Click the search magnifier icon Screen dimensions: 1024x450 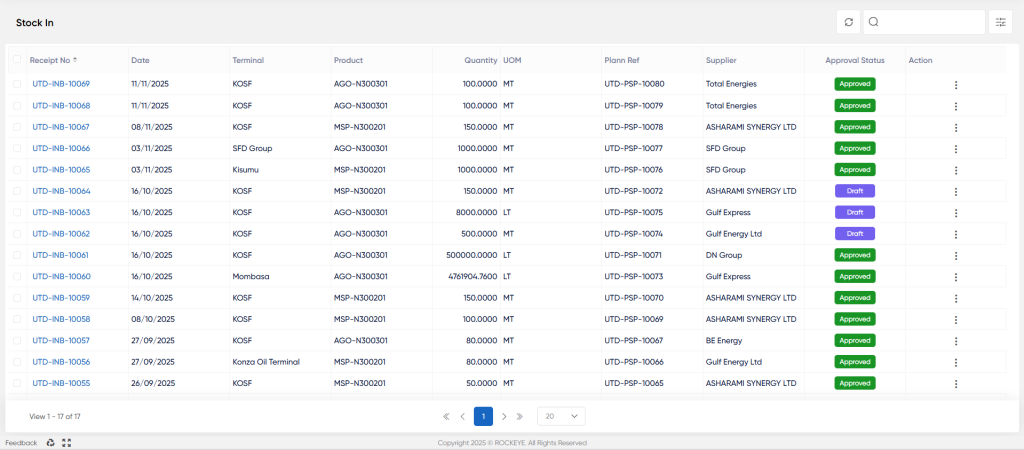874,22
